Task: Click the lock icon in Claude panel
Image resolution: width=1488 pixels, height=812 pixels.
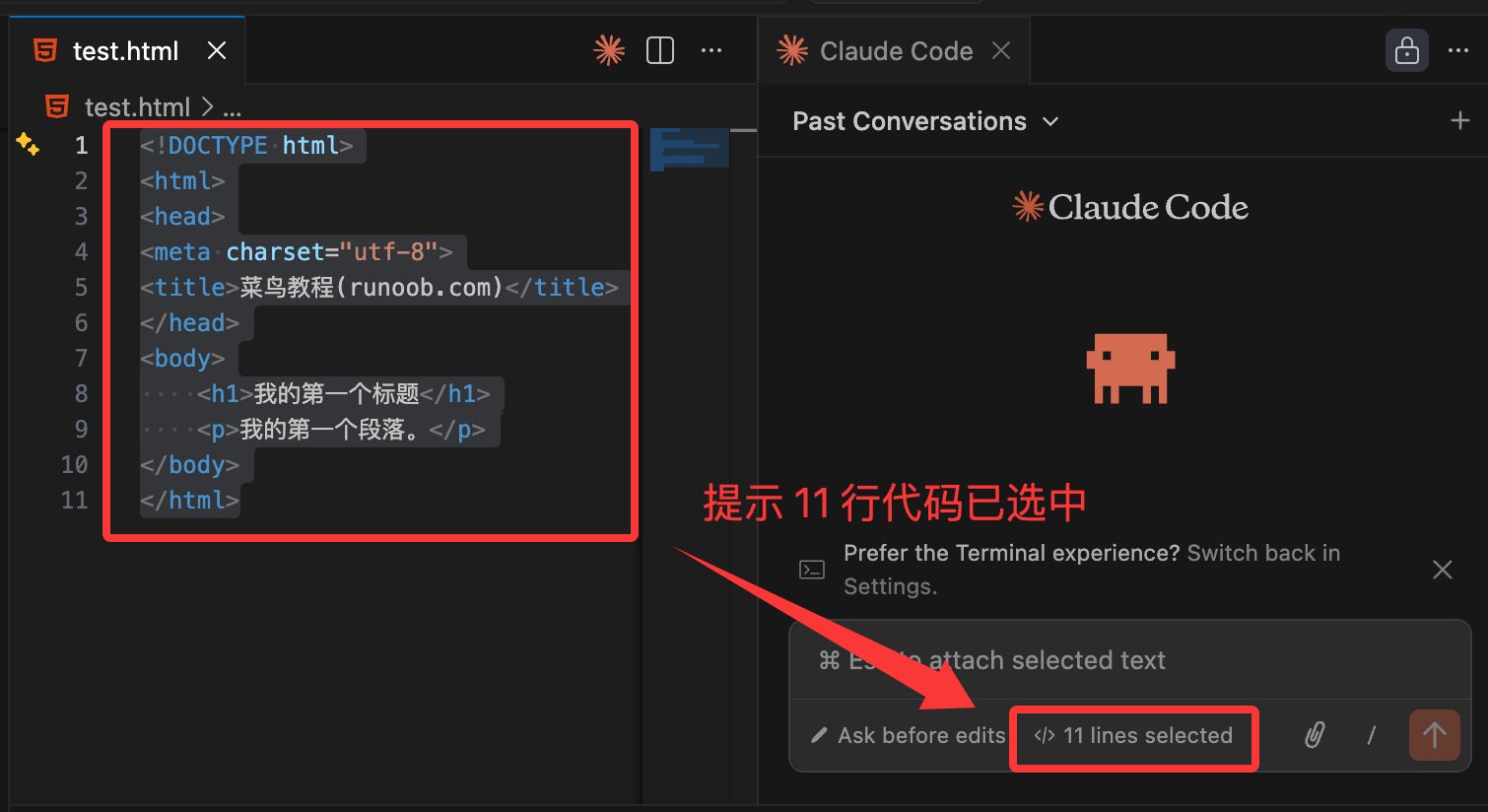Action: point(1407,50)
